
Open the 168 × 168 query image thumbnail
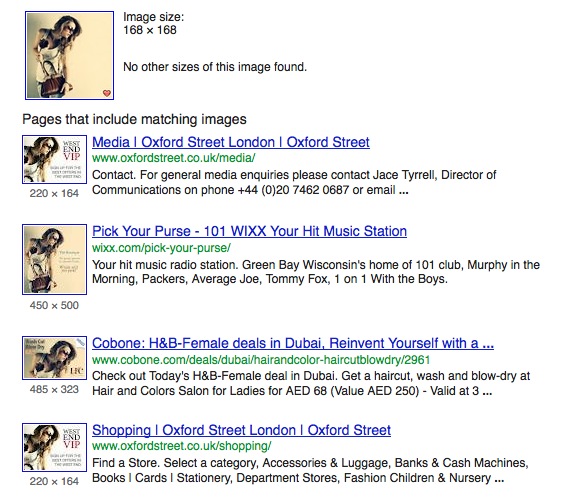pos(70,55)
